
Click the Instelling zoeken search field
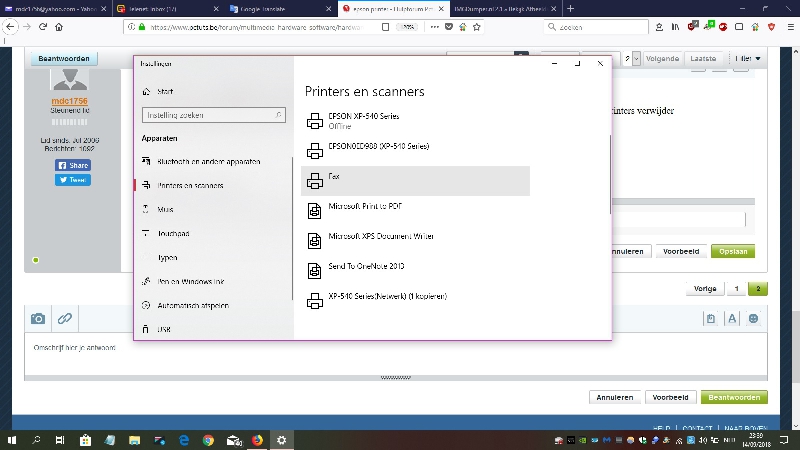coord(213,115)
